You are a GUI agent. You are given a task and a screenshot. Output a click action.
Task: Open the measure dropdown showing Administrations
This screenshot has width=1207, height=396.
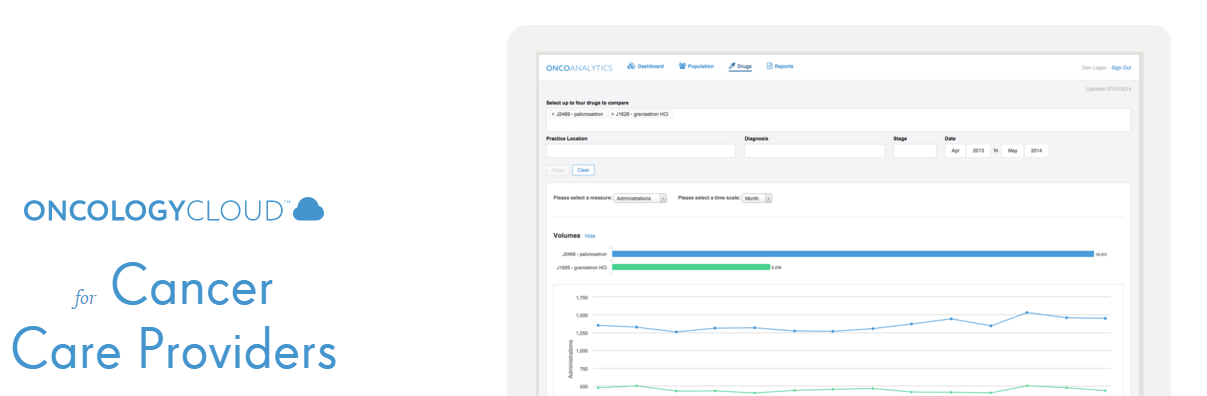[x=640, y=198]
